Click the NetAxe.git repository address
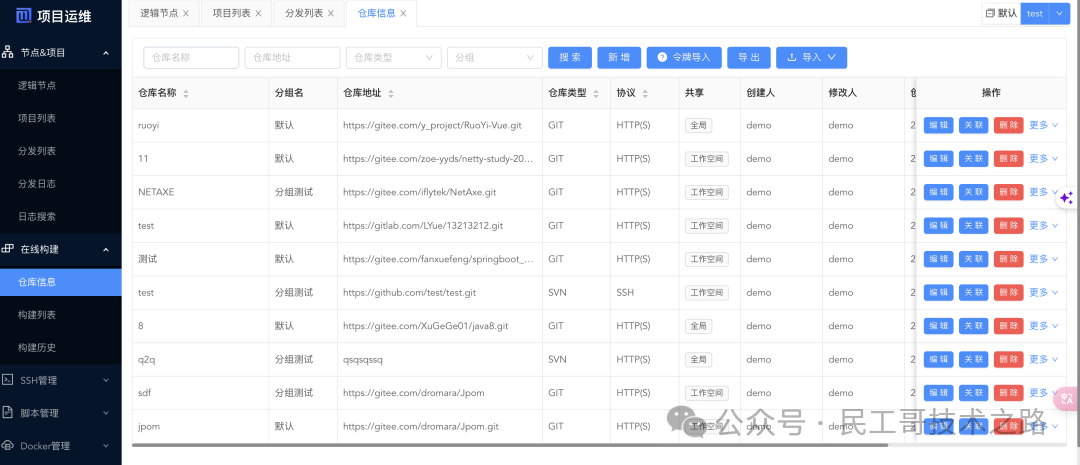 (419, 192)
